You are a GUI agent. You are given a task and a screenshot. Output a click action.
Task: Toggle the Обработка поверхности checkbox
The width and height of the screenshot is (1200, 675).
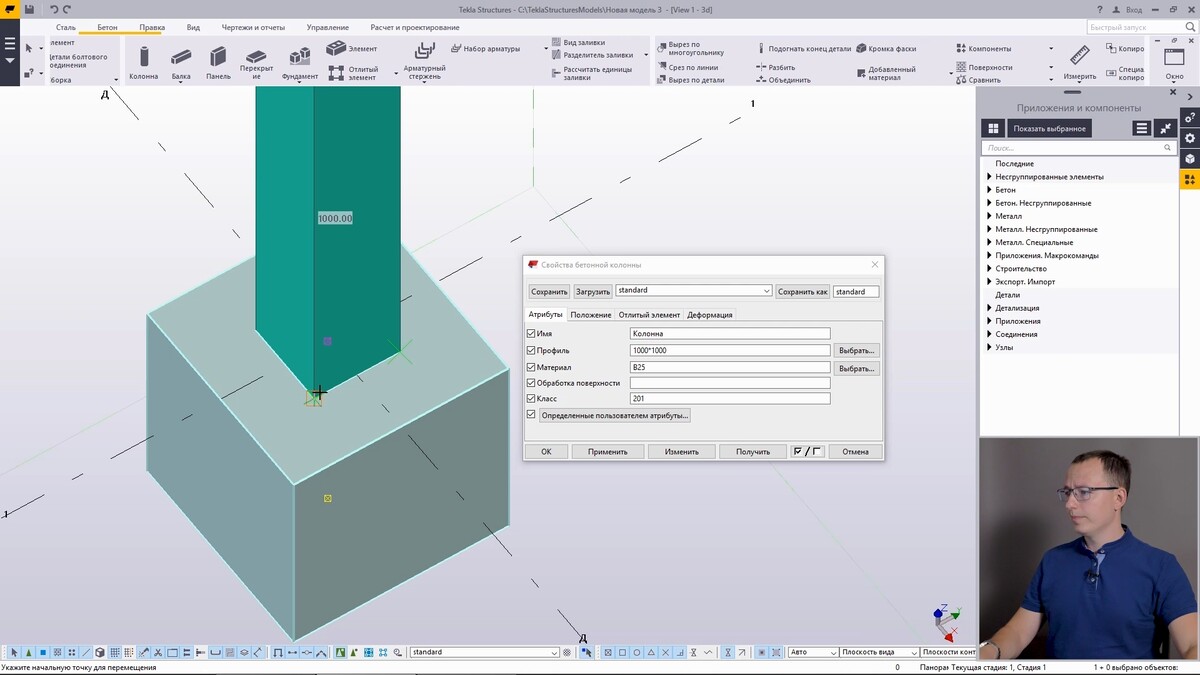tap(531, 383)
